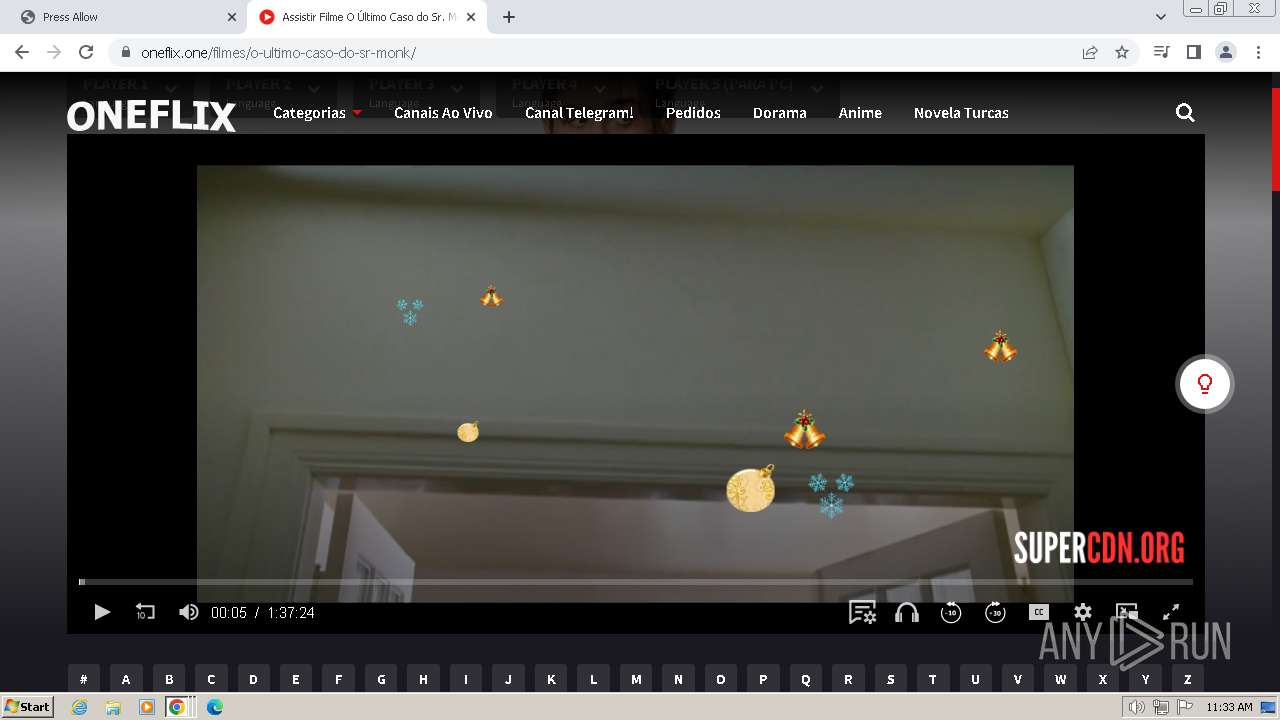
Task: Go back in browser history
Action: pyautogui.click(x=22, y=52)
